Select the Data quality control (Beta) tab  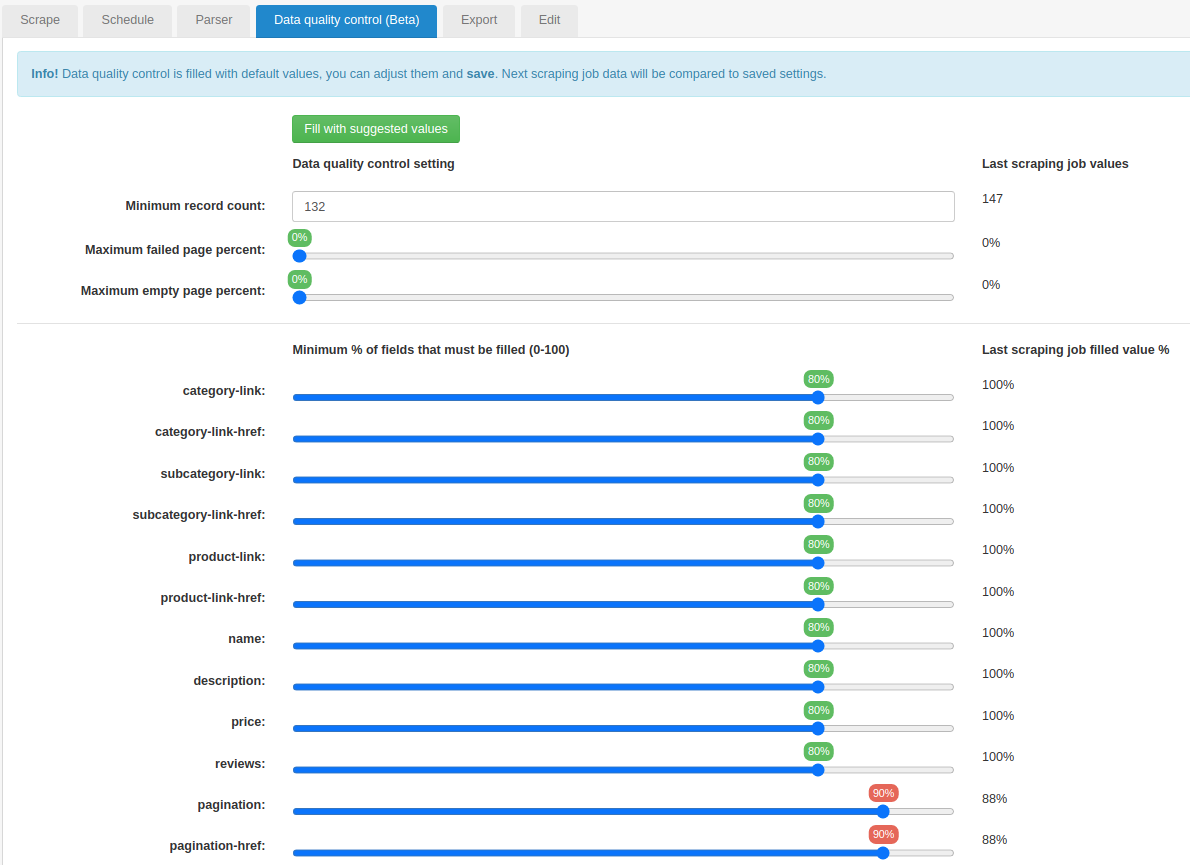346,20
